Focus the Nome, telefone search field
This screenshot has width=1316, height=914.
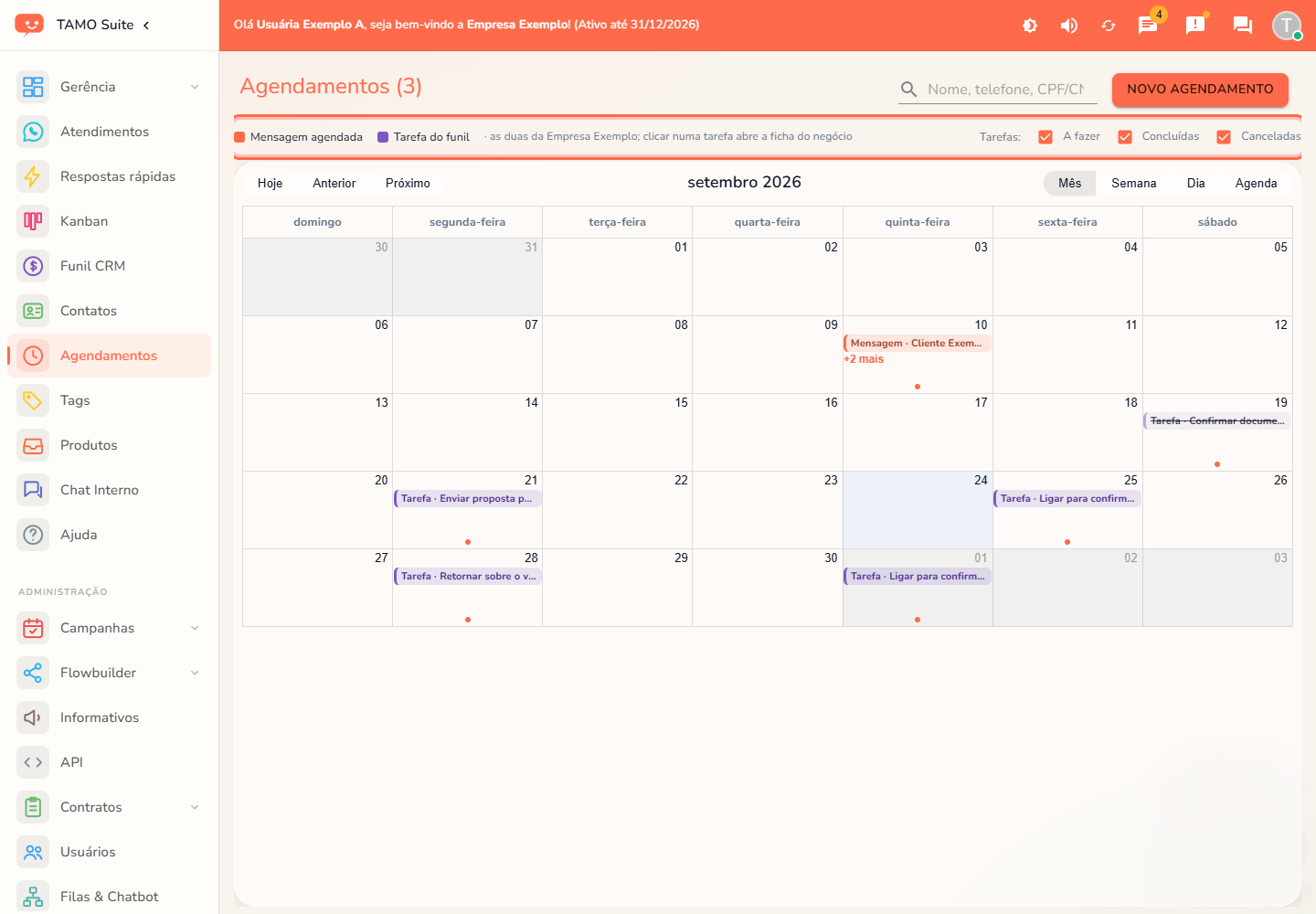[1005, 90]
